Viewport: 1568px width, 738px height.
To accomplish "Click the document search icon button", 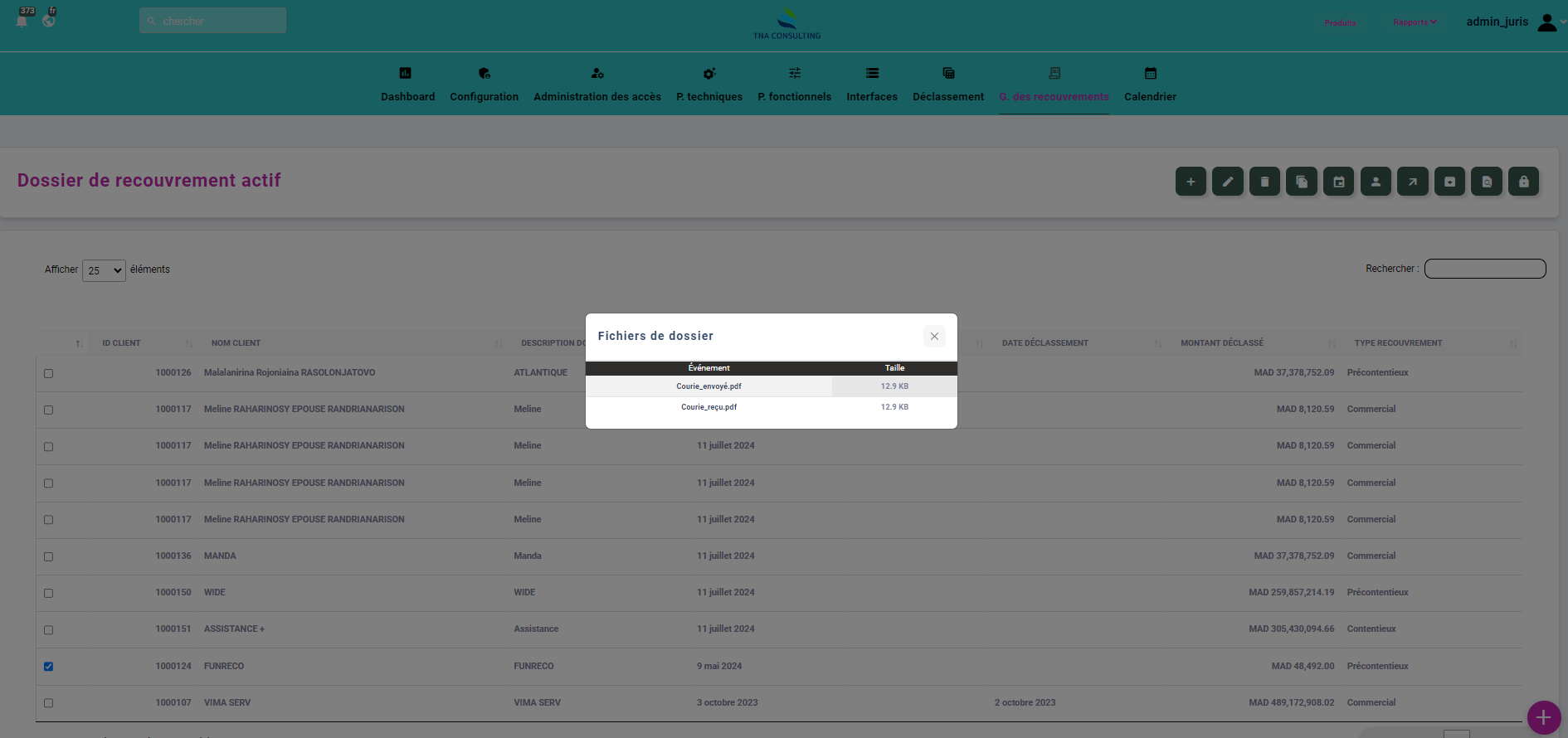I will tap(1486, 182).
